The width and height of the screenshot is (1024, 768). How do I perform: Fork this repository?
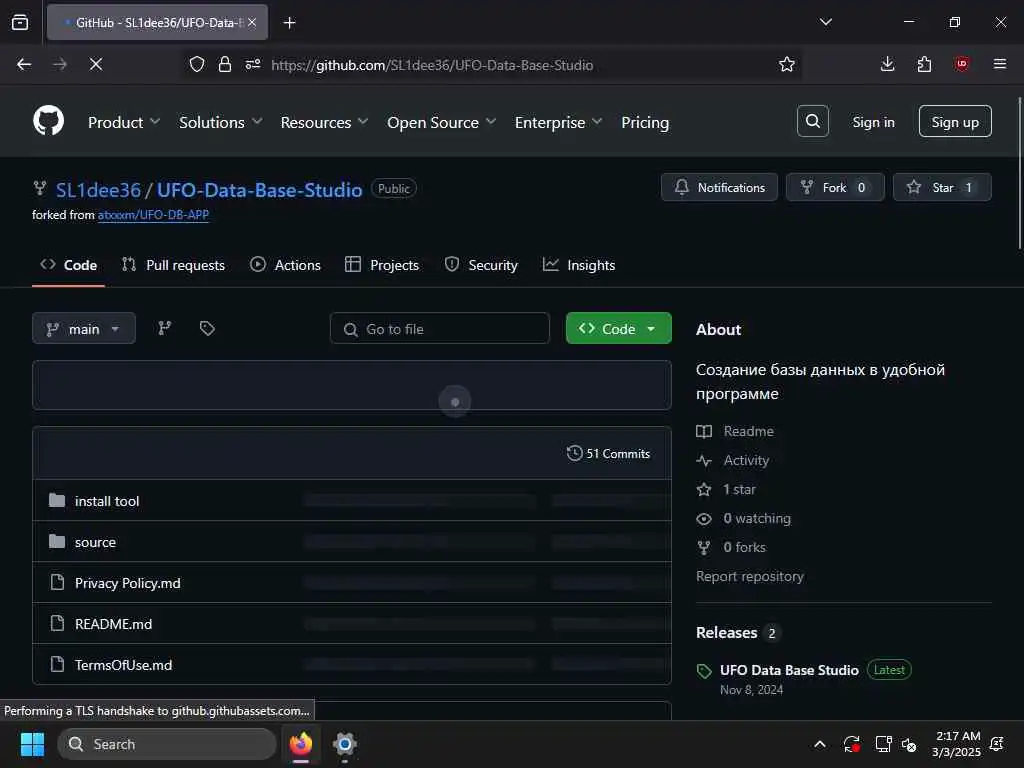click(x=835, y=187)
